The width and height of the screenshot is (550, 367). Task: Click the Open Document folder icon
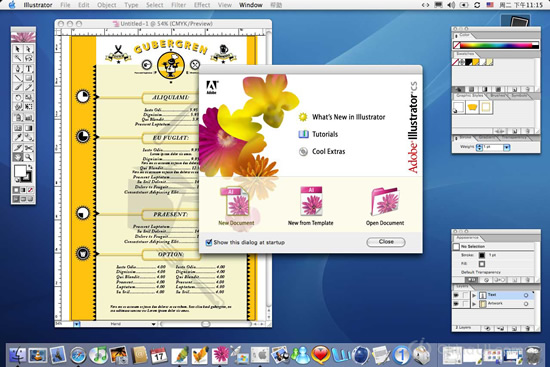(x=385, y=201)
